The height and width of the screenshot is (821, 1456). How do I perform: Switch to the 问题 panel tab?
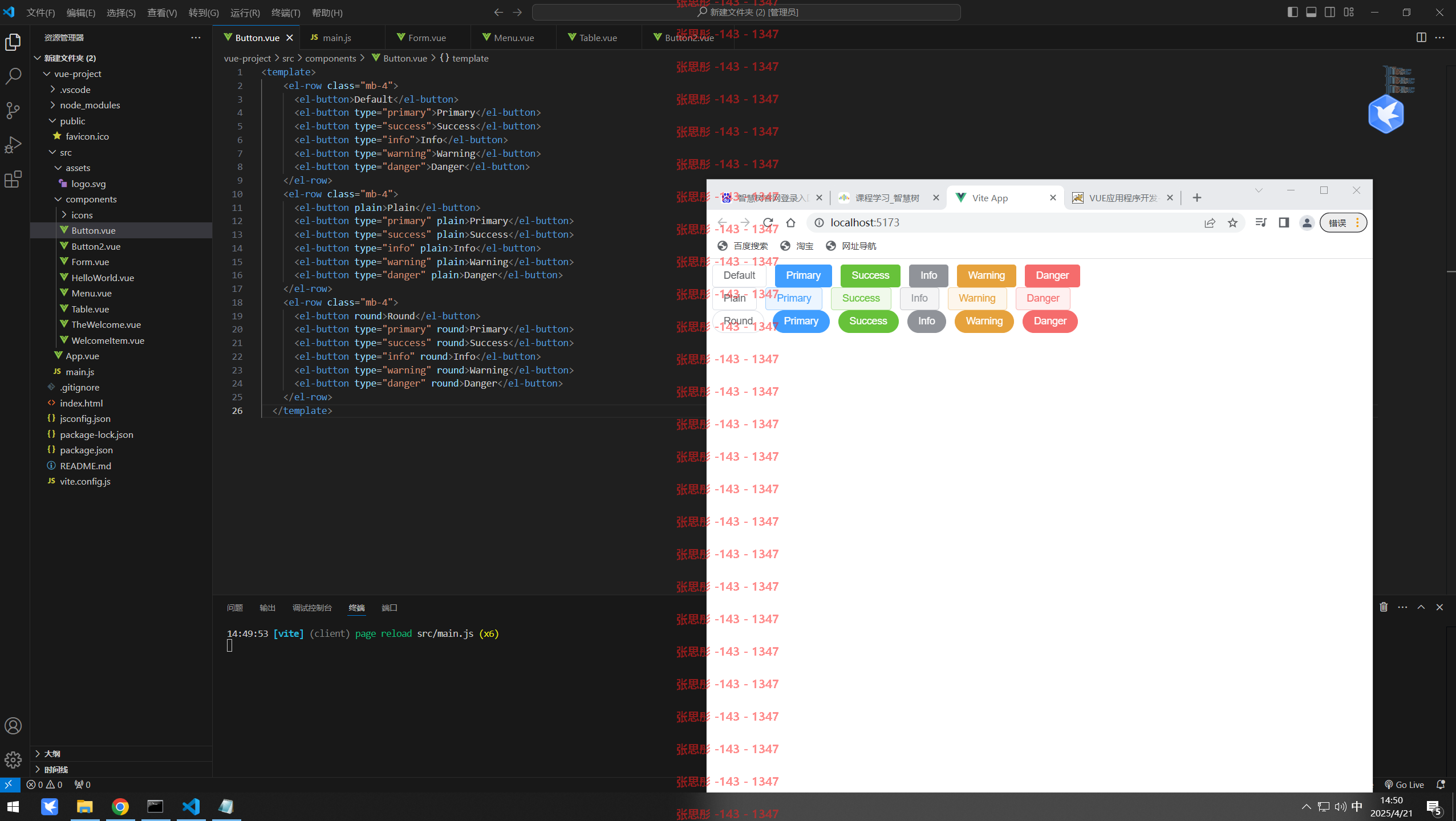tap(235, 608)
